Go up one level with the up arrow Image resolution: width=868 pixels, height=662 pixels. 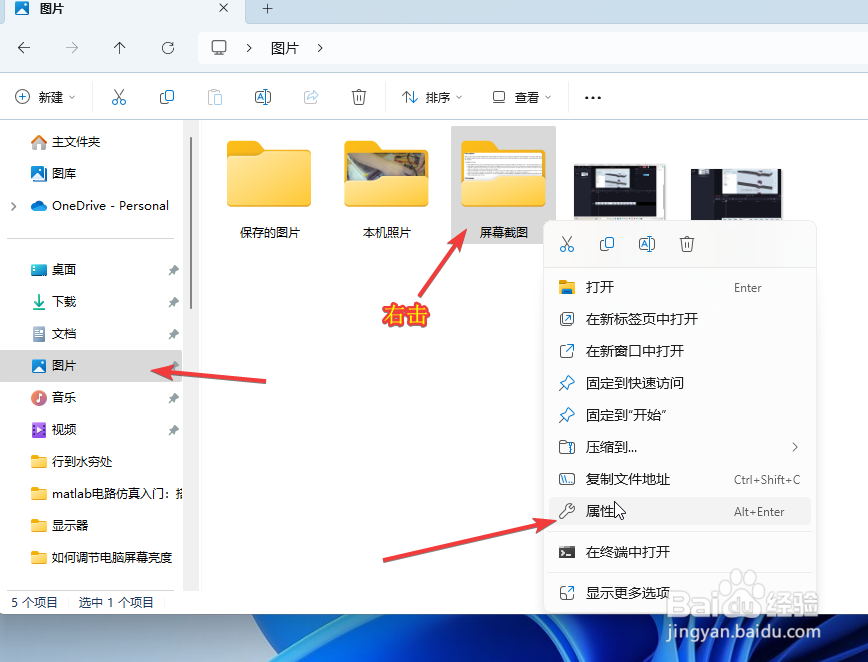[119, 47]
